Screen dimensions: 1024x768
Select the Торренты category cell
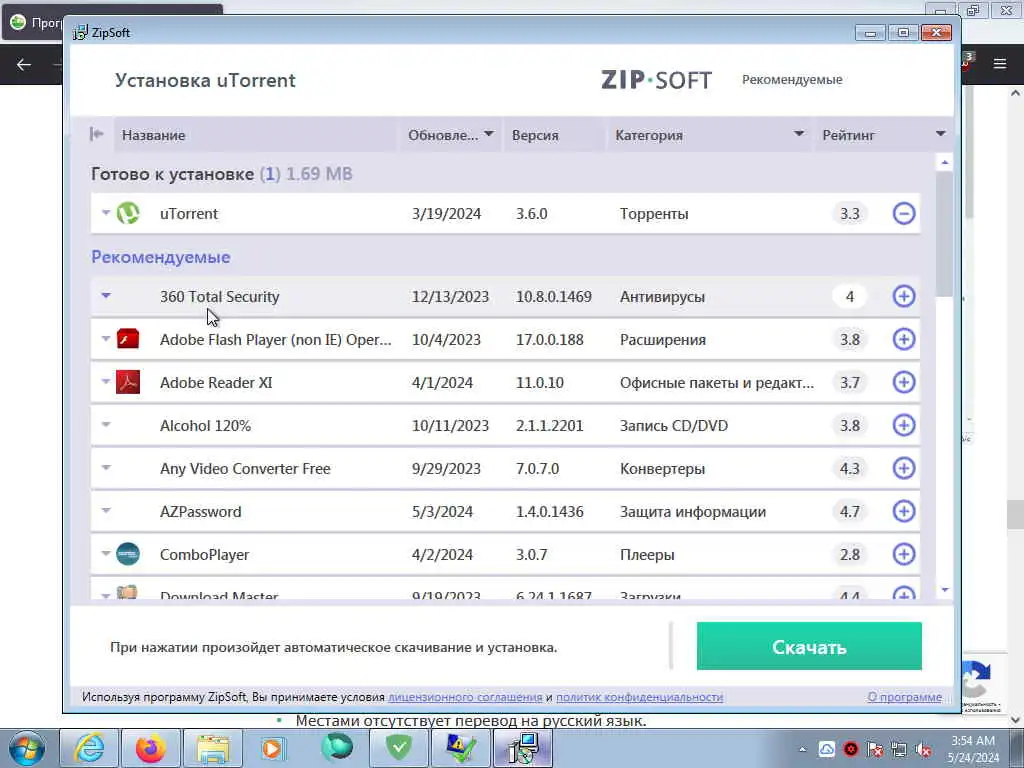tap(654, 214)
